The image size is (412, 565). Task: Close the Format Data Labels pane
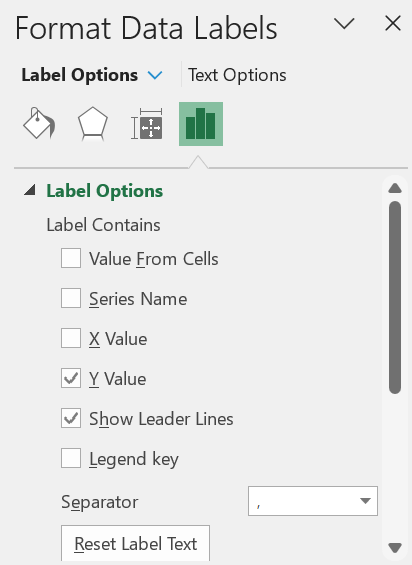click(x=393, y=24)
